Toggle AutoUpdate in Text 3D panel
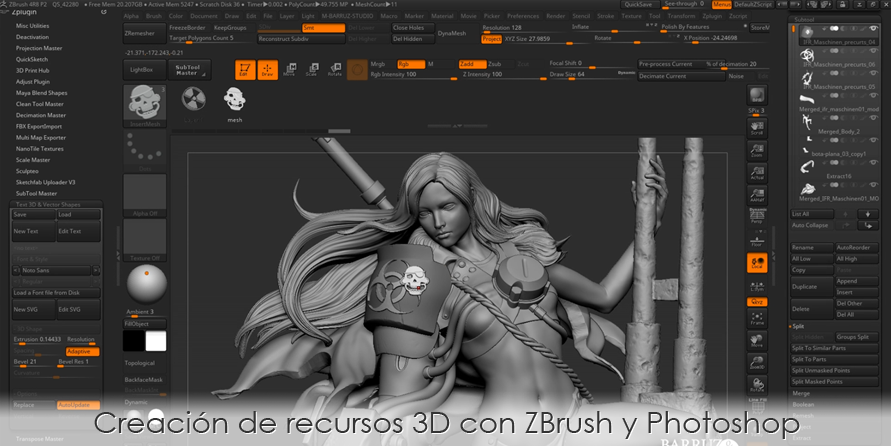 click(x=78, y=405)
